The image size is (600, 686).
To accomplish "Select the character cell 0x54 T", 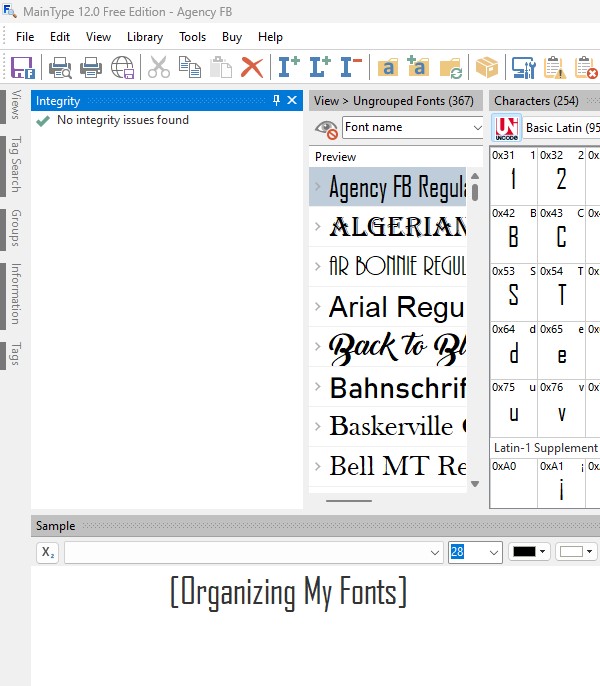I will tap(561, 292).
